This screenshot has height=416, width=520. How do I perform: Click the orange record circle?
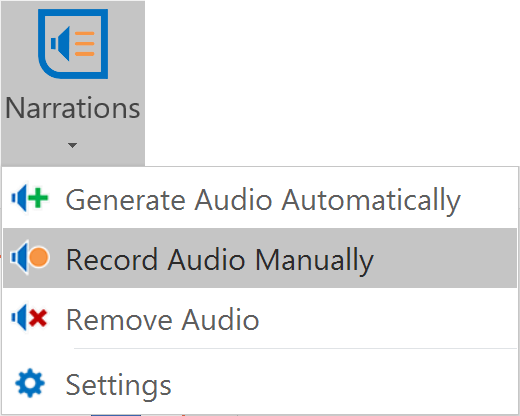coord(39,257)
